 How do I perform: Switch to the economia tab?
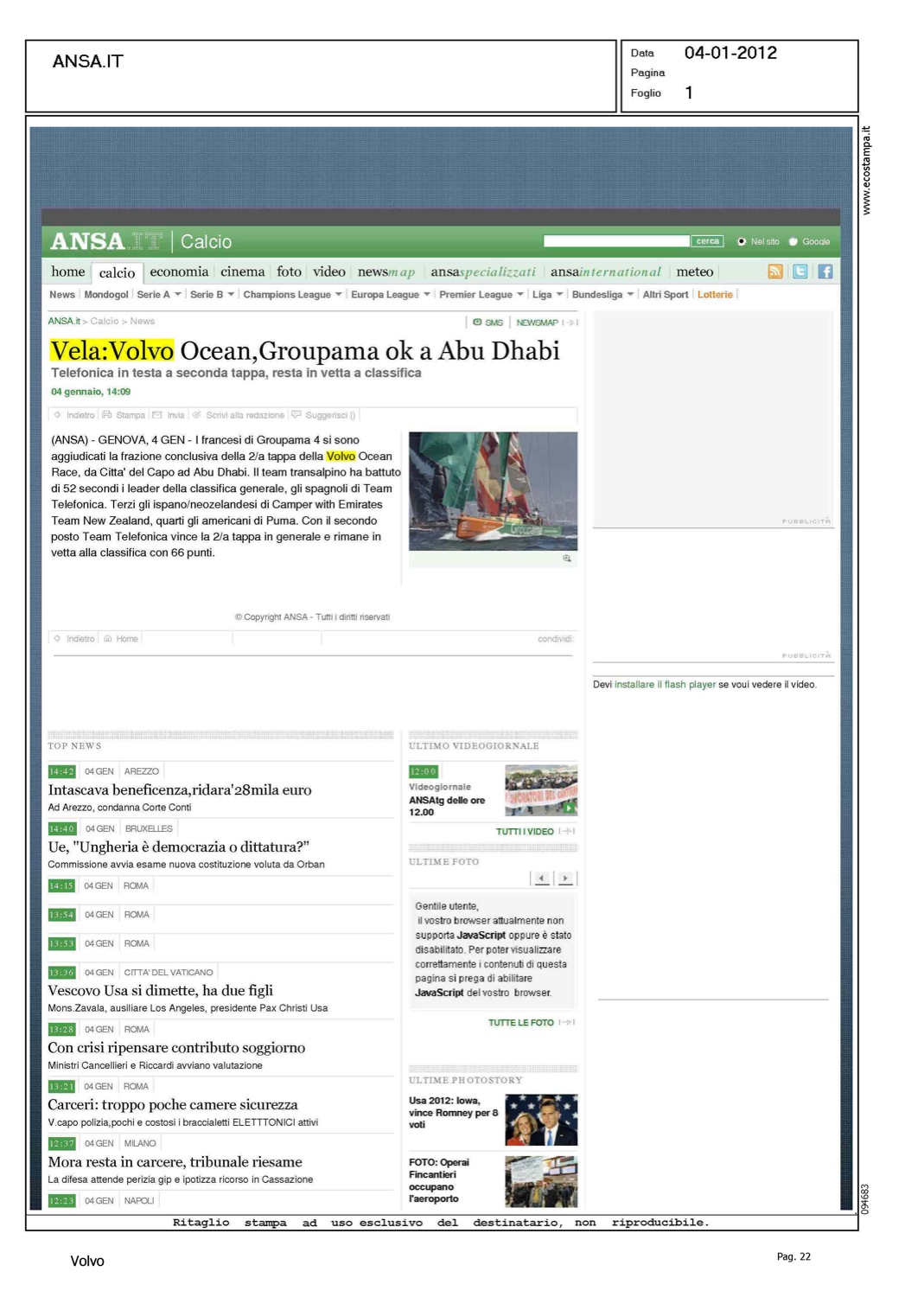[179, 272]
